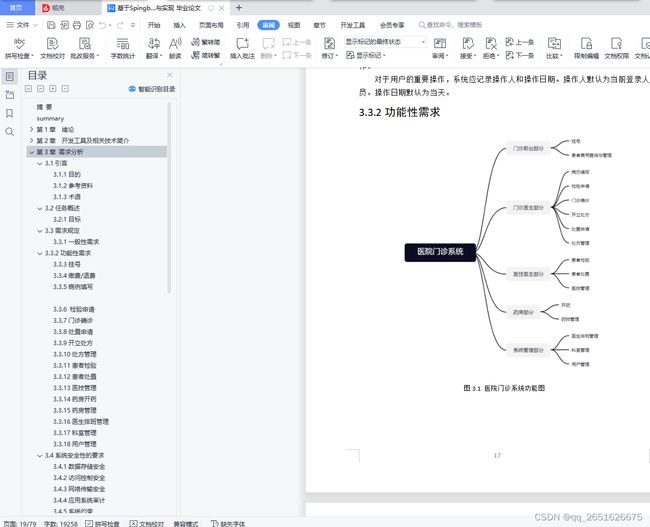The image size is (650, 527).
Task: Click the Print Preview icon
Action: point(90,25)
